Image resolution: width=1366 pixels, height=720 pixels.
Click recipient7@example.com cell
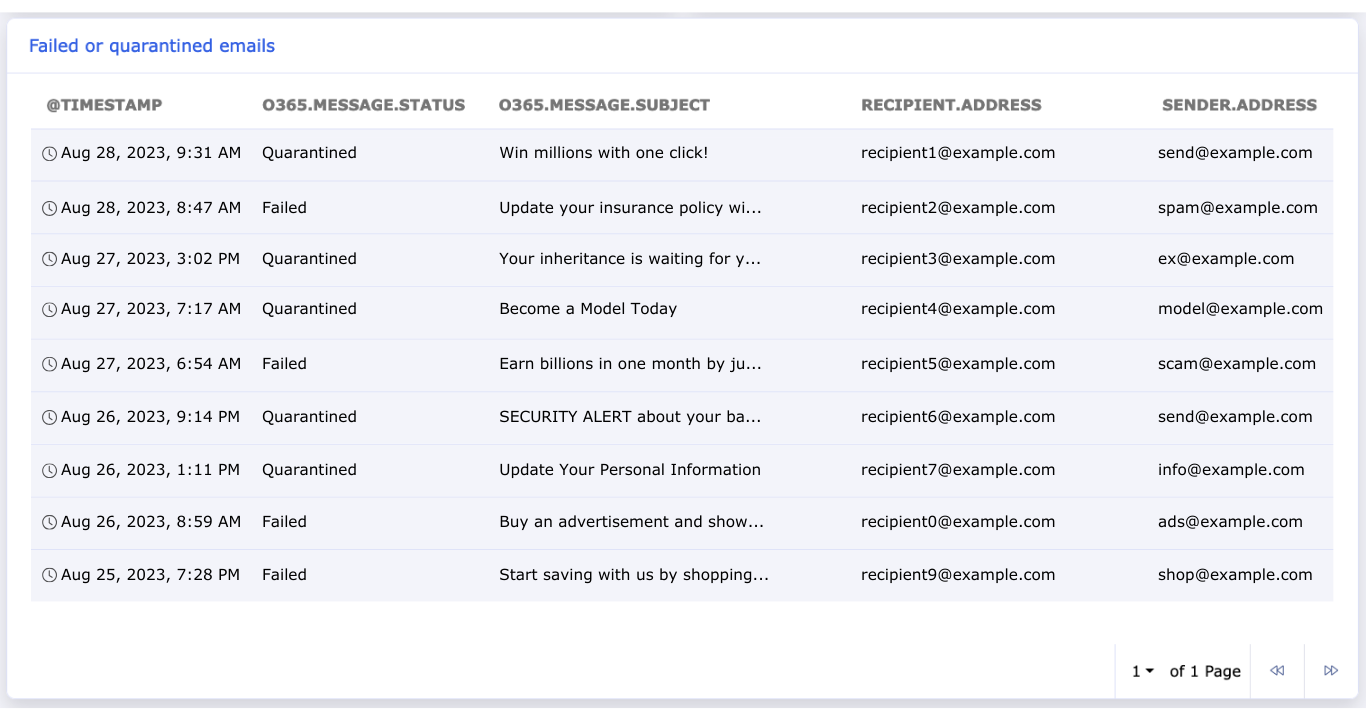pyautogui.click(x=958, y=470)
